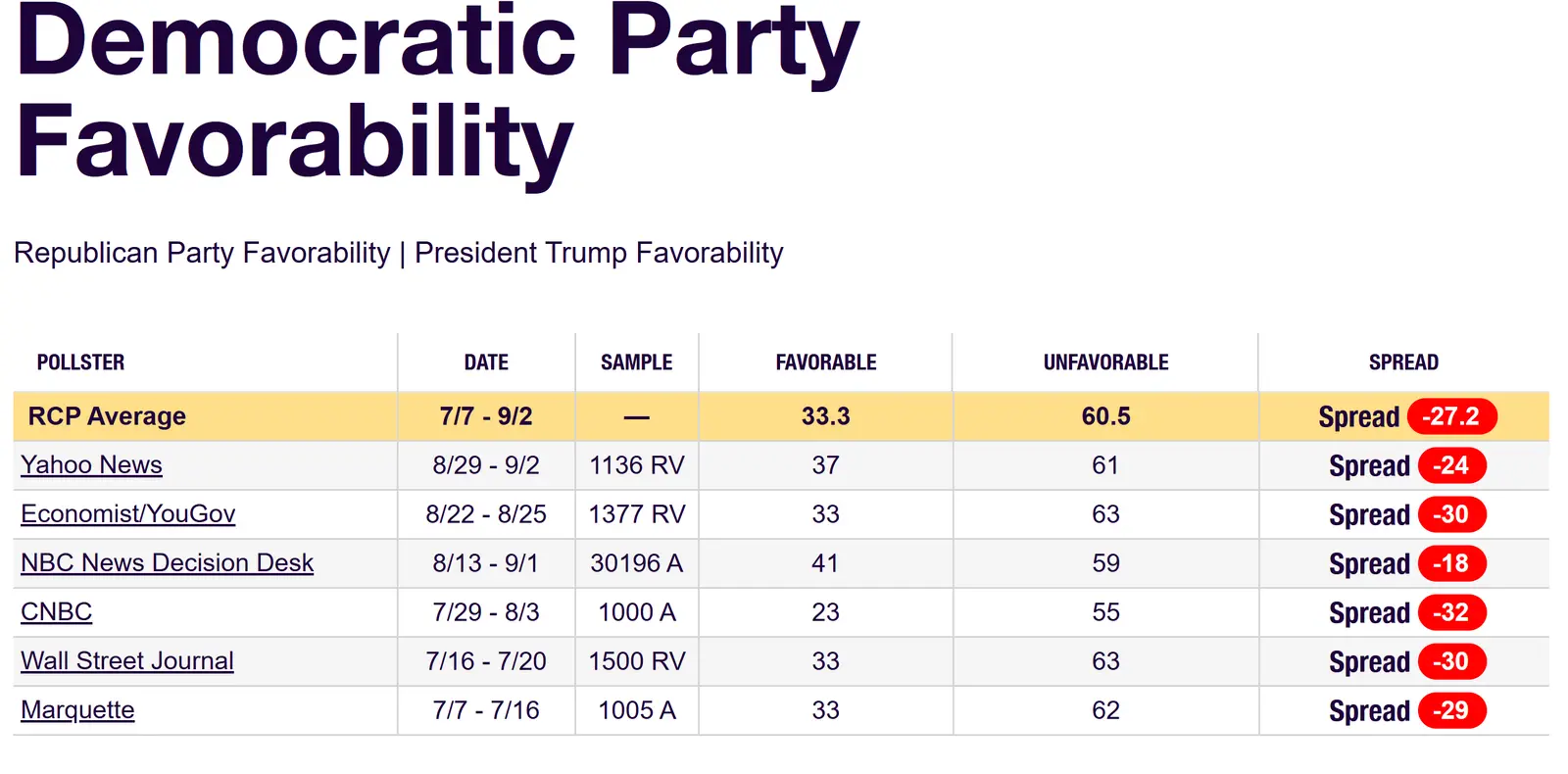Click the RCP Average -27.2 spread badge
1568x774 pixels.
[x=1451, y=416]
